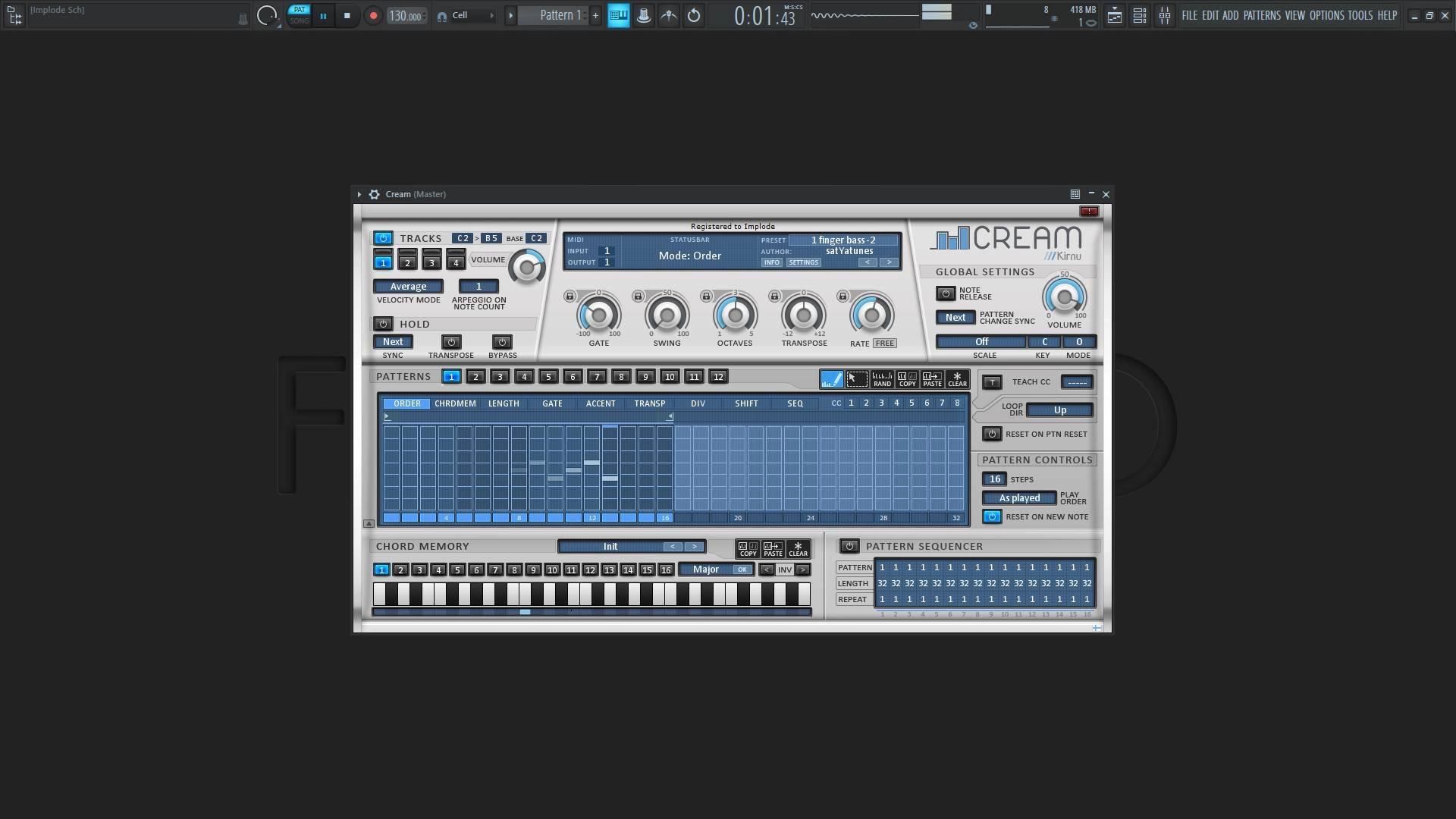Enable Hold Transpose switch
Image resolution: width=1456 pixels, height=819 pixels.
(x=451, y=342)
